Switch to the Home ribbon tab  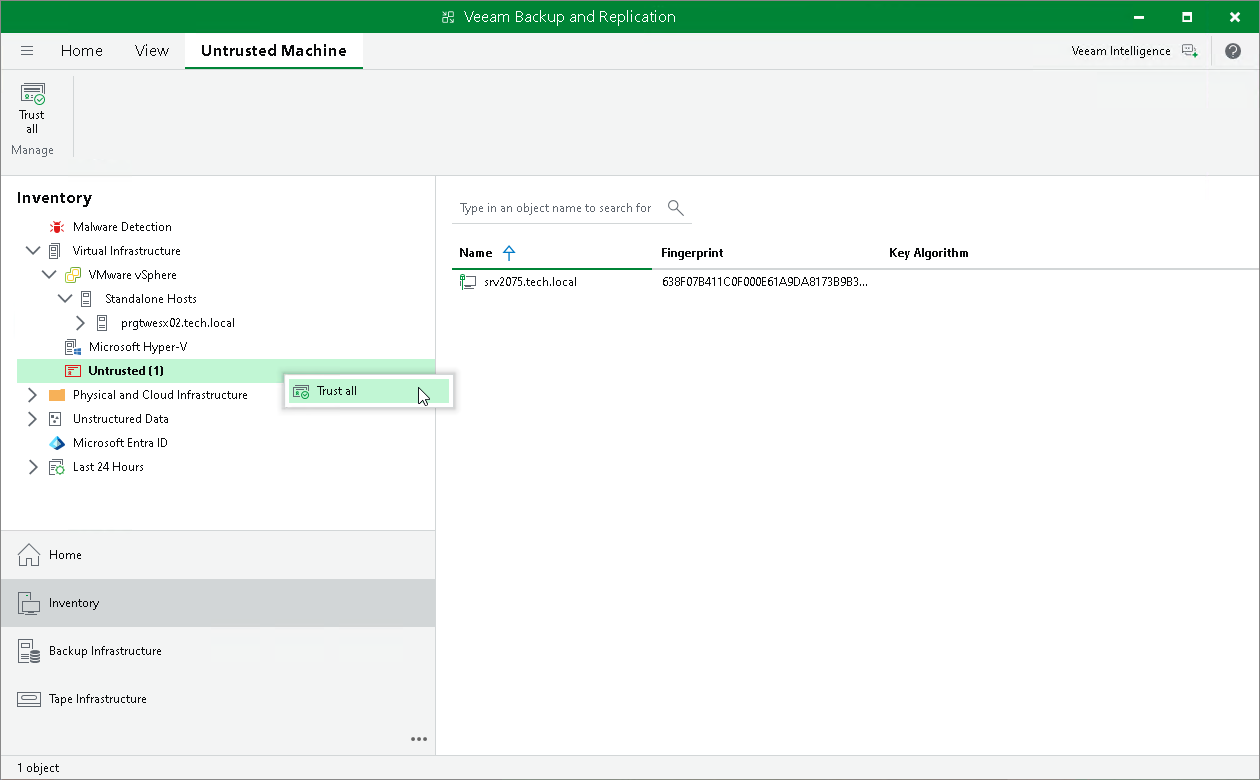[x=82, y=51]
